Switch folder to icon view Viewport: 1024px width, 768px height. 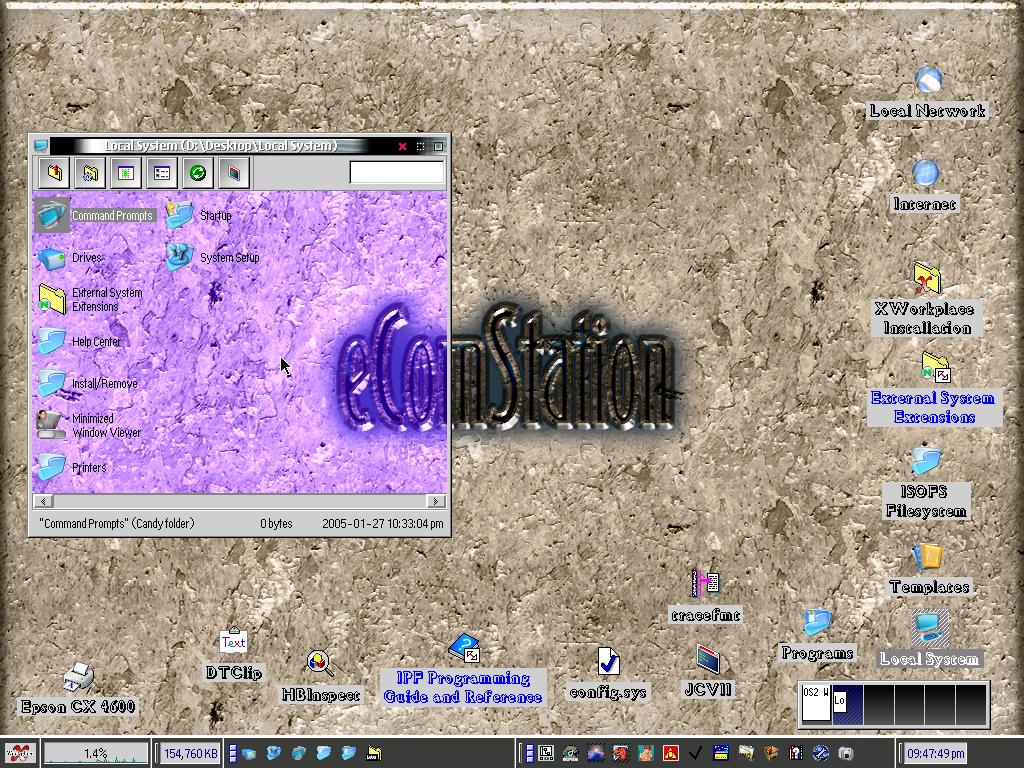(125, 173)
